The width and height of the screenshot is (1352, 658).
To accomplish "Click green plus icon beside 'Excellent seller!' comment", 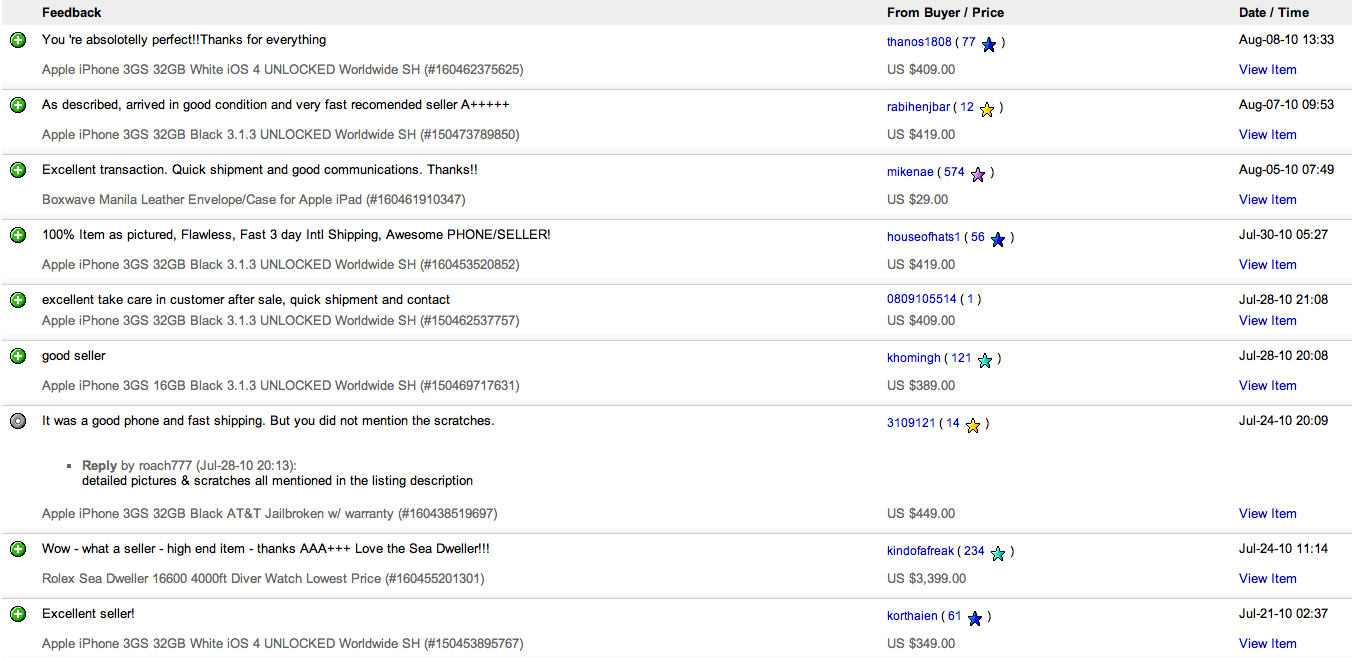I will (18, 614).
